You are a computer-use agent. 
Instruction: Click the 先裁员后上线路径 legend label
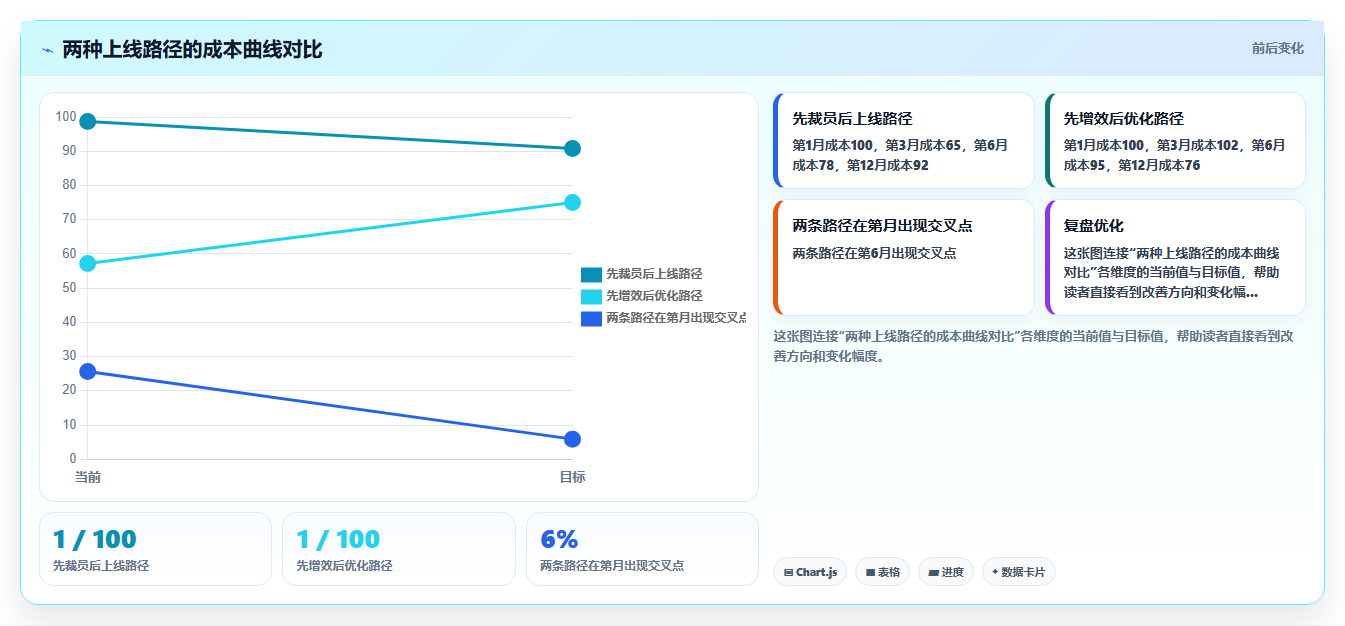(654, 274)
